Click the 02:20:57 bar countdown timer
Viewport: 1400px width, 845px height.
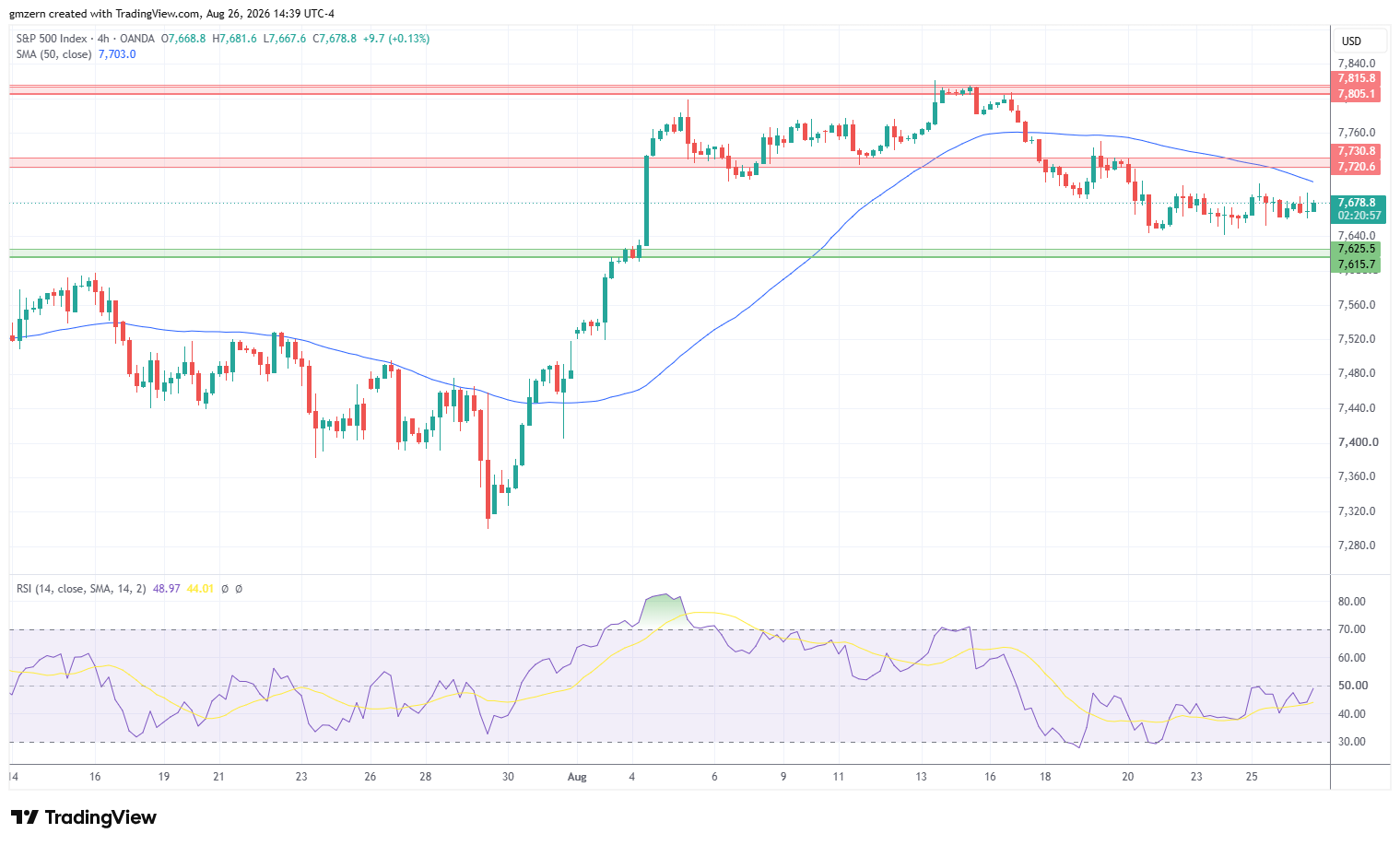1359,216
